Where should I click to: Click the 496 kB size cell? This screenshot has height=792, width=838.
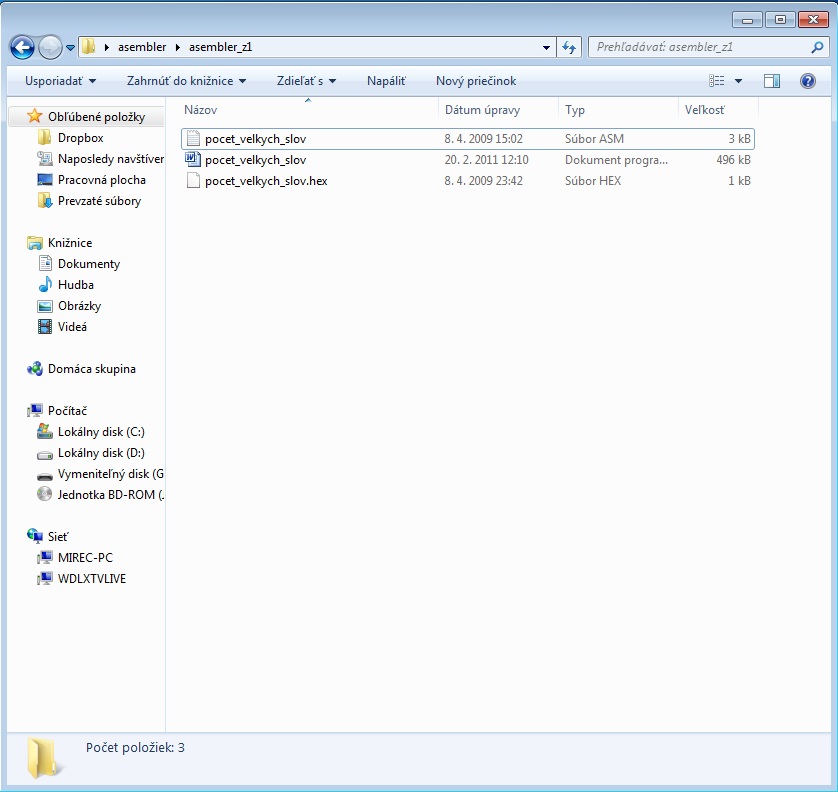click(733, 160)
